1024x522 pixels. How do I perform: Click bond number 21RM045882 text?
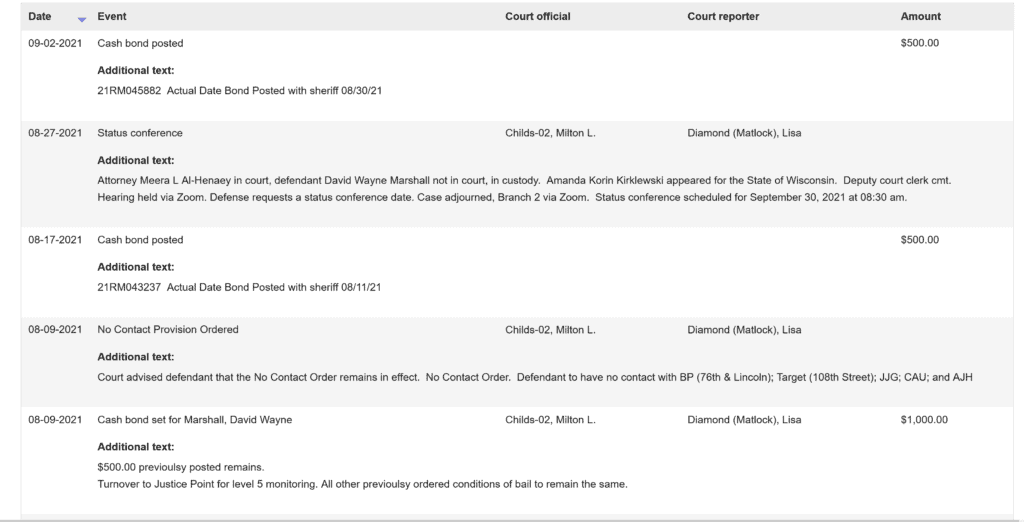pyautogui.click(x=129, y=91)
